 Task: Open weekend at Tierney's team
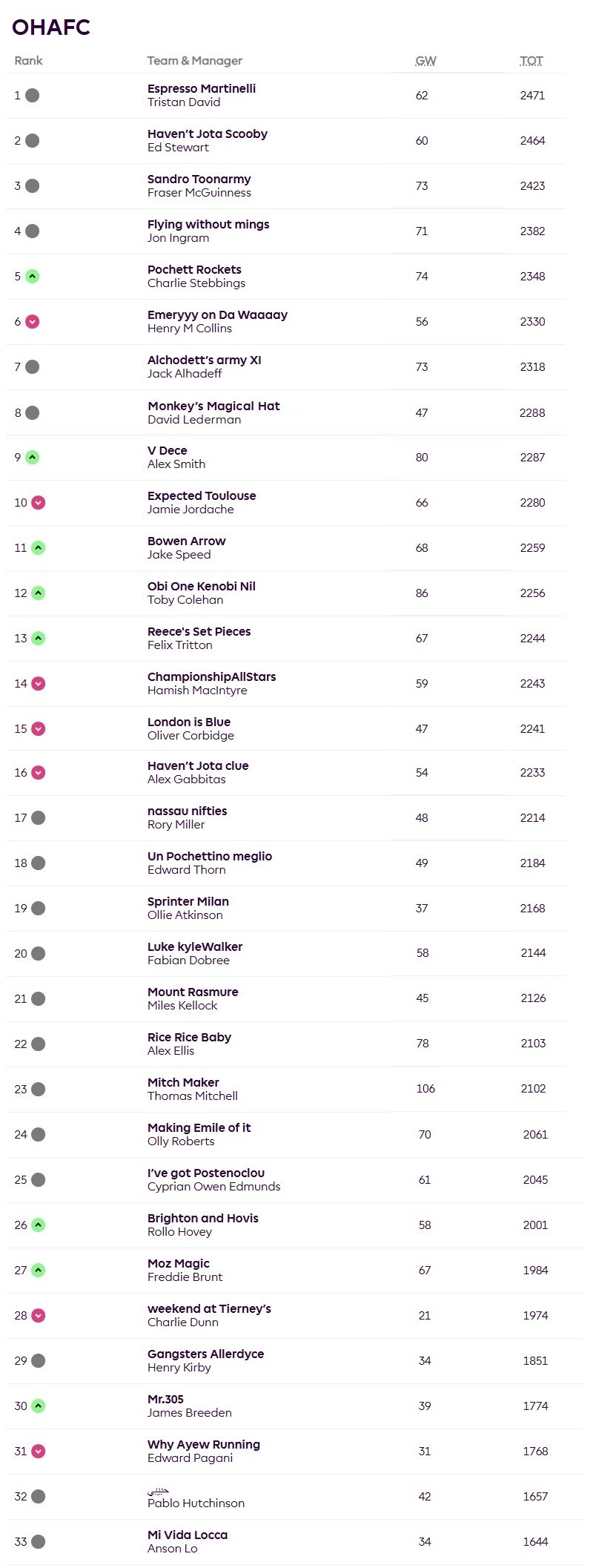click(x=209, y=1308)
